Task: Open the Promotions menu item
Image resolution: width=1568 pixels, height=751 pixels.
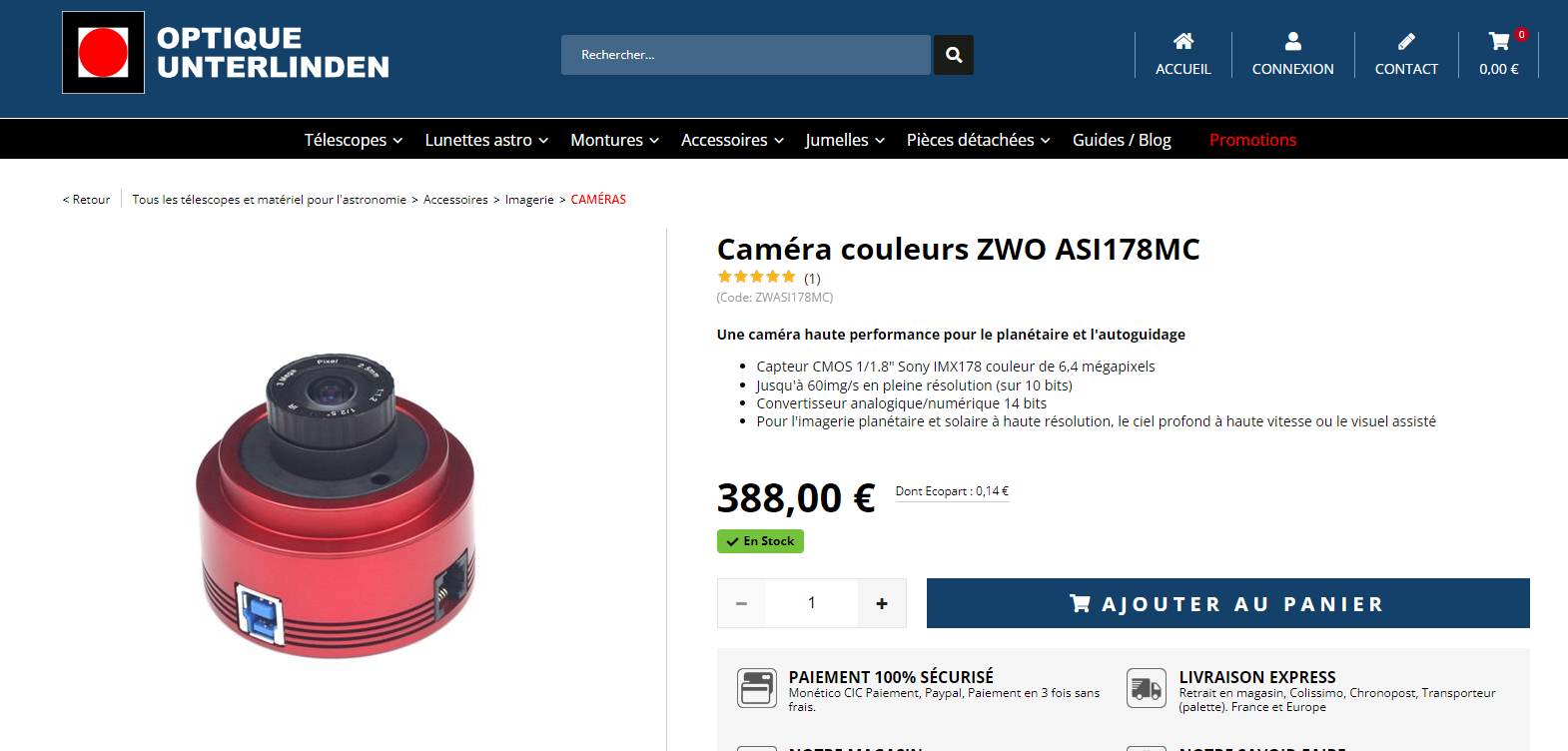Action: (x=1252, y=140)
